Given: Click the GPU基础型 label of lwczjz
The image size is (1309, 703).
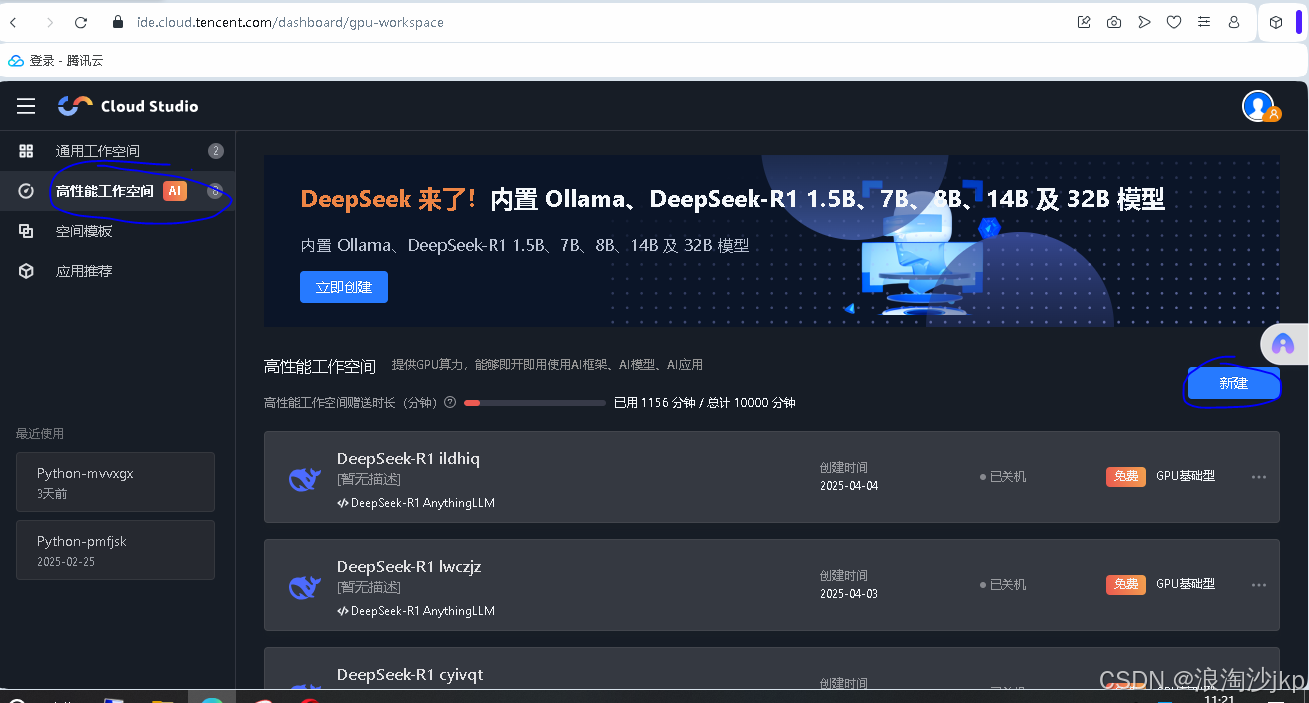Looking at the screenshot, I should click(1186, 584).
